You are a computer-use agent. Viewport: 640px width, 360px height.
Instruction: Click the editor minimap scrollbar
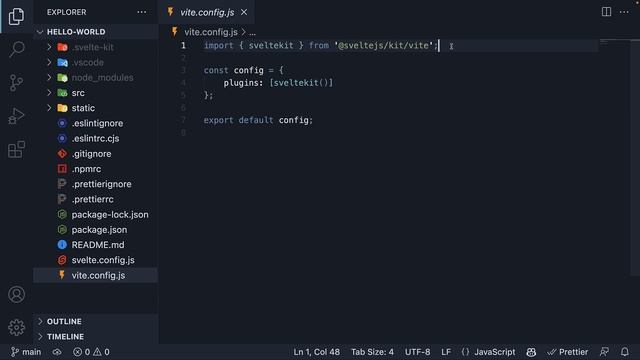tap(635, 157)
